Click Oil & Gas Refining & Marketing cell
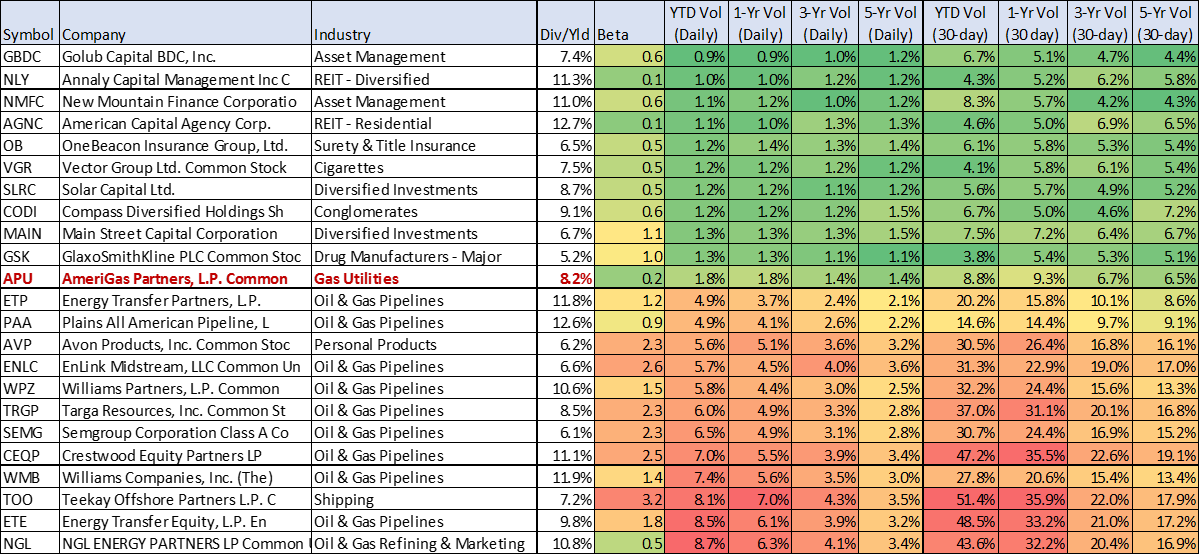Image resolution: width=1200 pixels, height=555 pixels. tap(424, 544)
